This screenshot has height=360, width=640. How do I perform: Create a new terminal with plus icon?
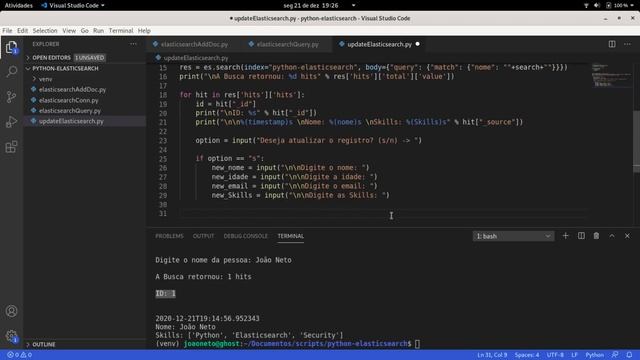565,236
